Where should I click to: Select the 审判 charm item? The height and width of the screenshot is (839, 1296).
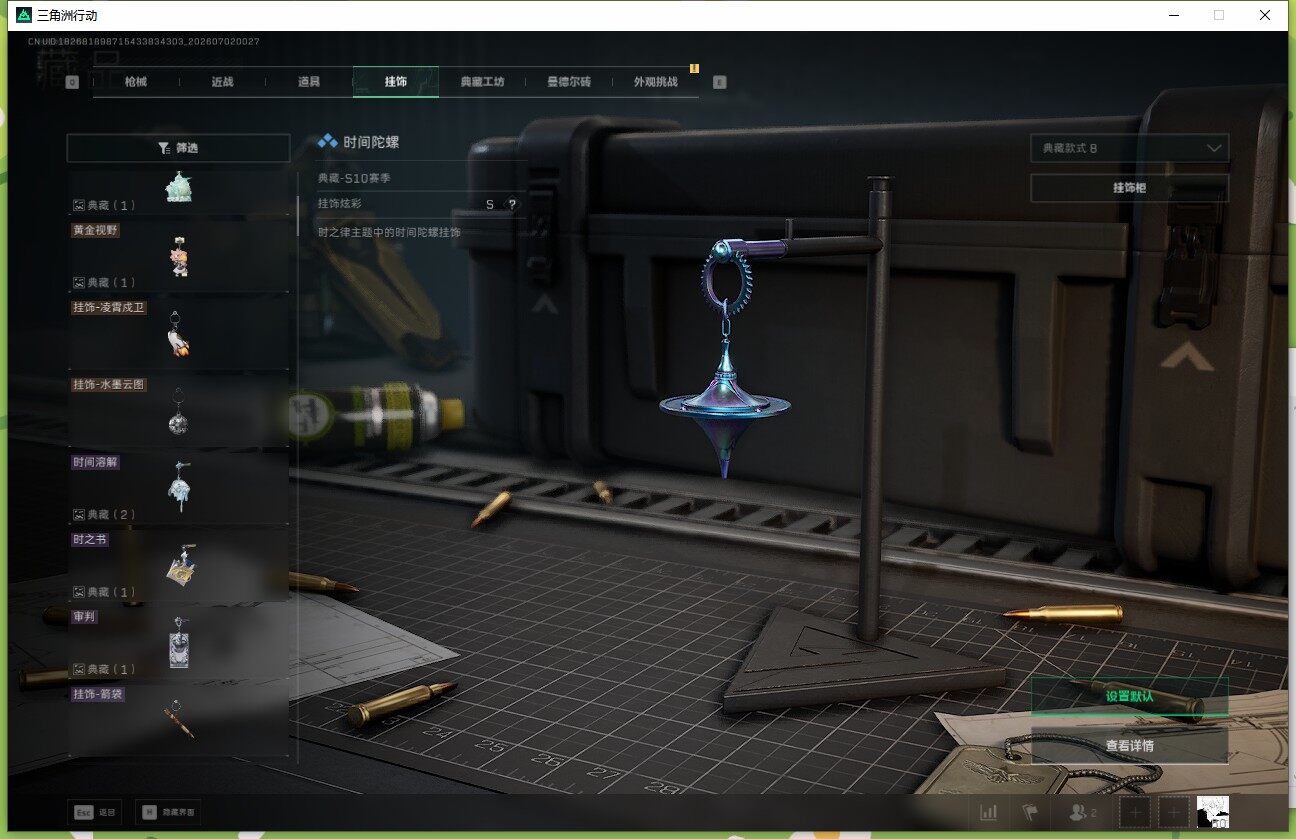(x=178, y=642)
